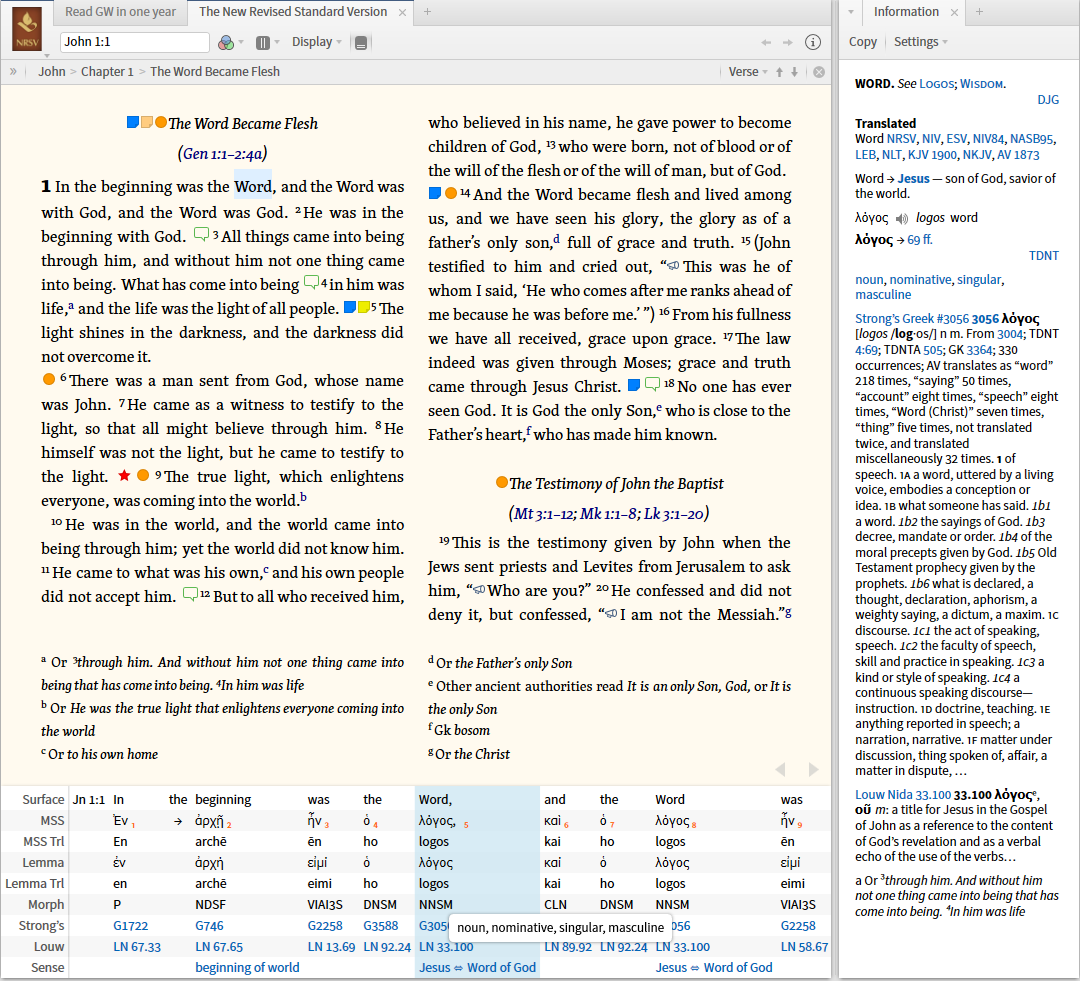Screen dimensions: 1080x981
Task: Select 'beginning of world' in Sense row
Action: tap(247, 967)
